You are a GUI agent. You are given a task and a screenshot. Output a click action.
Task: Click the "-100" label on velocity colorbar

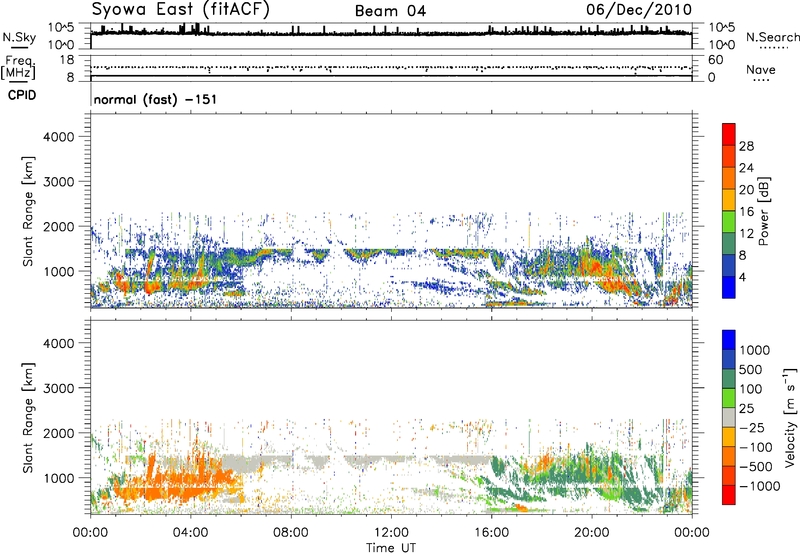pyautogui.click(x=756, y=447)
